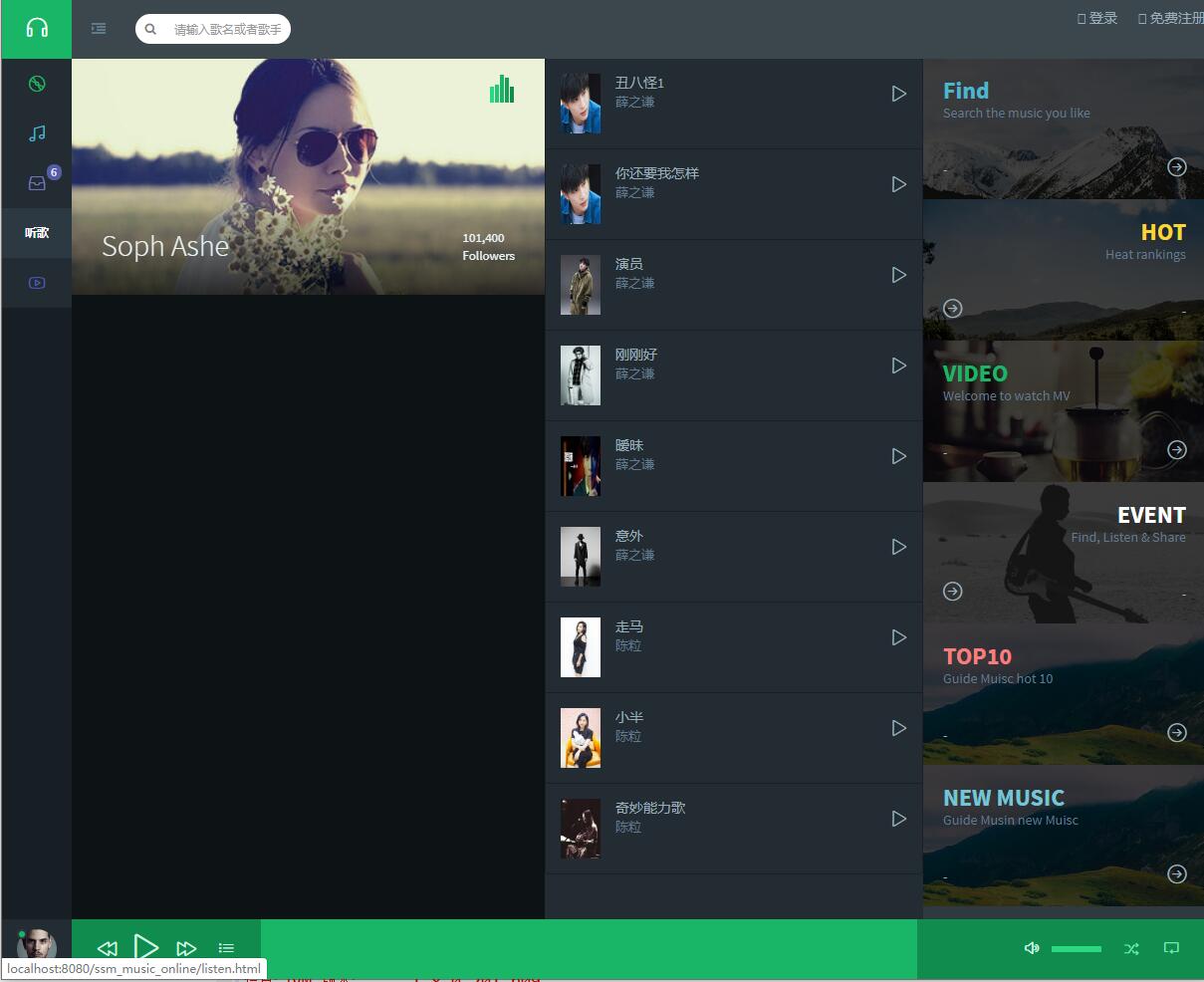Open the NEW MUSIC card title
The height and width of the screenshot is (982, 1204).
[1004, 798]
